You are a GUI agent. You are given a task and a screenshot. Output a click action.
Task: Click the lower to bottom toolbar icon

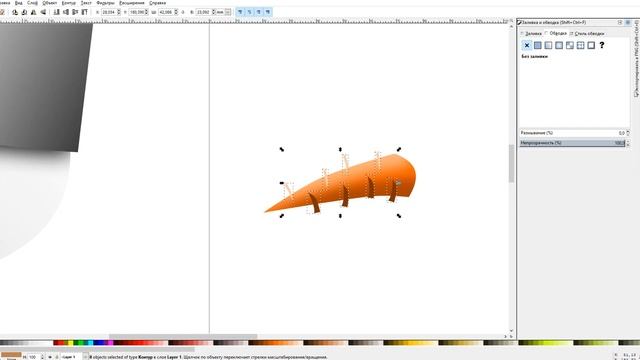tap(56, 12)
